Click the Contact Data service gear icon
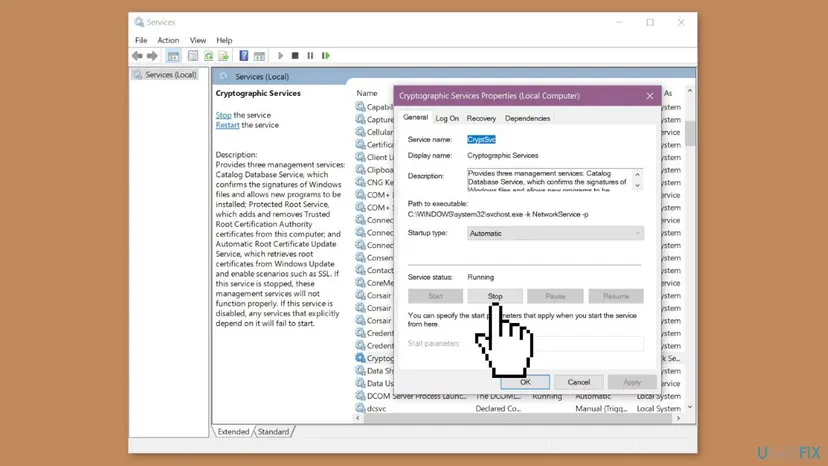The width and height of the screenshot is (828, 466). [x=360, y=270]
